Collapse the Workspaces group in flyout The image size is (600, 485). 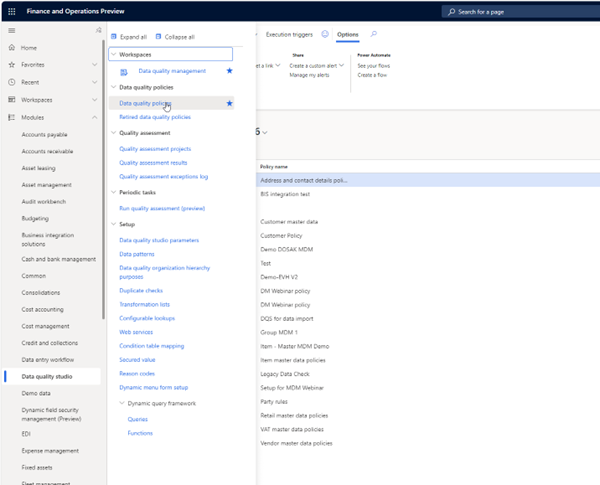point(113,54)
